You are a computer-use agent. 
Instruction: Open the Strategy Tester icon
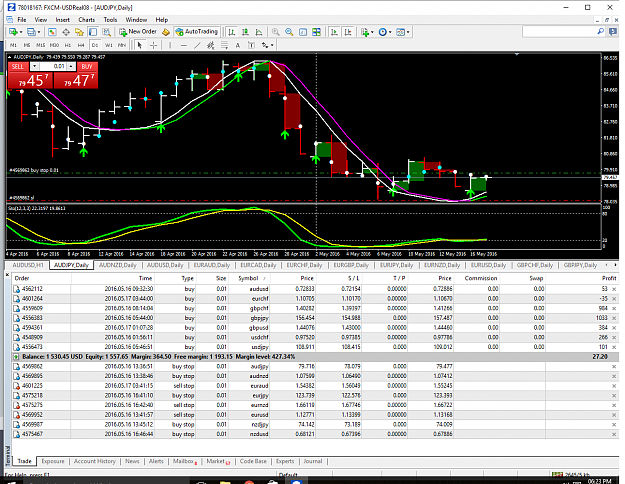(106, 32)
